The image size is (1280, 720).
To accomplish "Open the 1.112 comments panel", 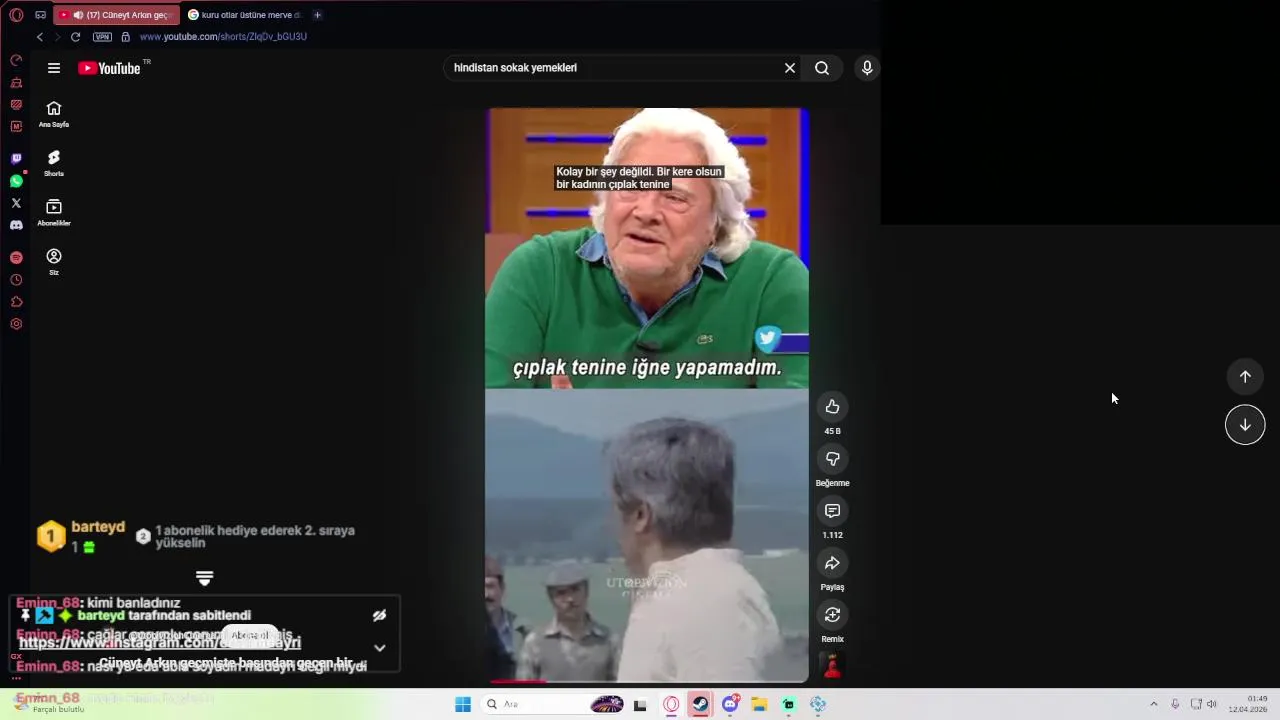I will (x=832, y=511).
